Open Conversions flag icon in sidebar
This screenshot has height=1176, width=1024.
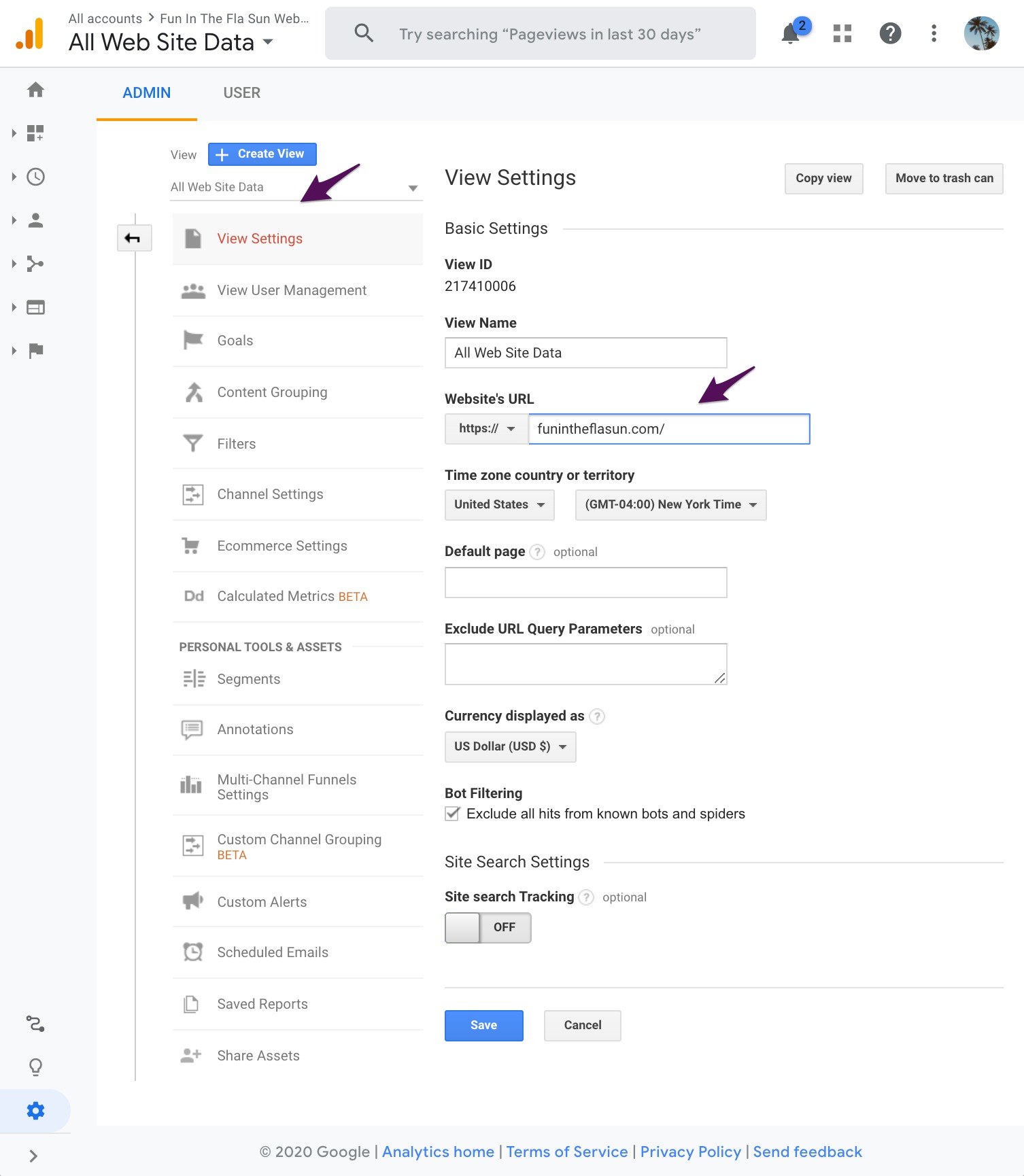(36, 351)
